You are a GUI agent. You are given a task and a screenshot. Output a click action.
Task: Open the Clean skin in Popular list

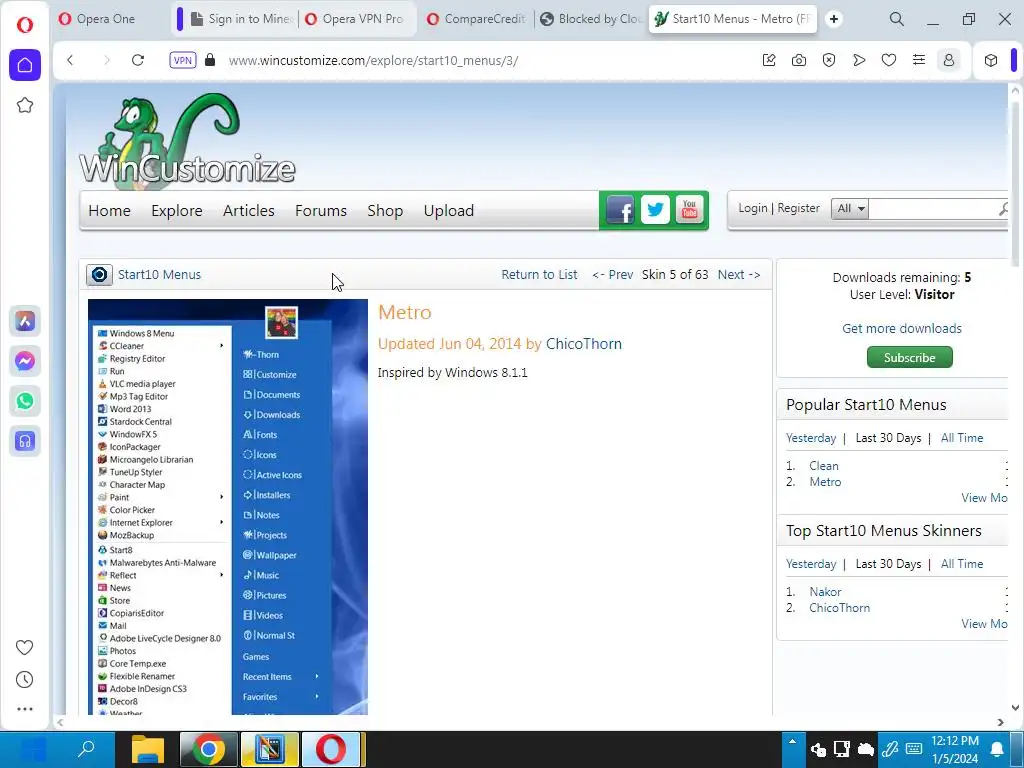(x=824, y=466)
